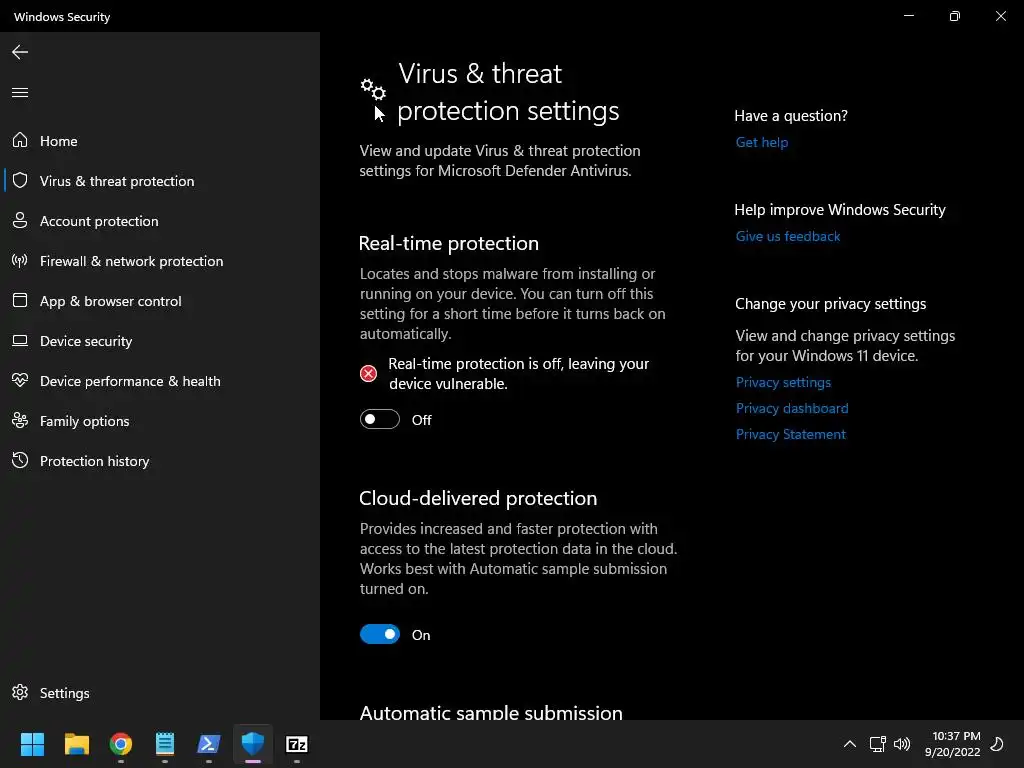Open Give us feedback link
The width and height of the screenshot is (1024, 768).
click(788, 236)
